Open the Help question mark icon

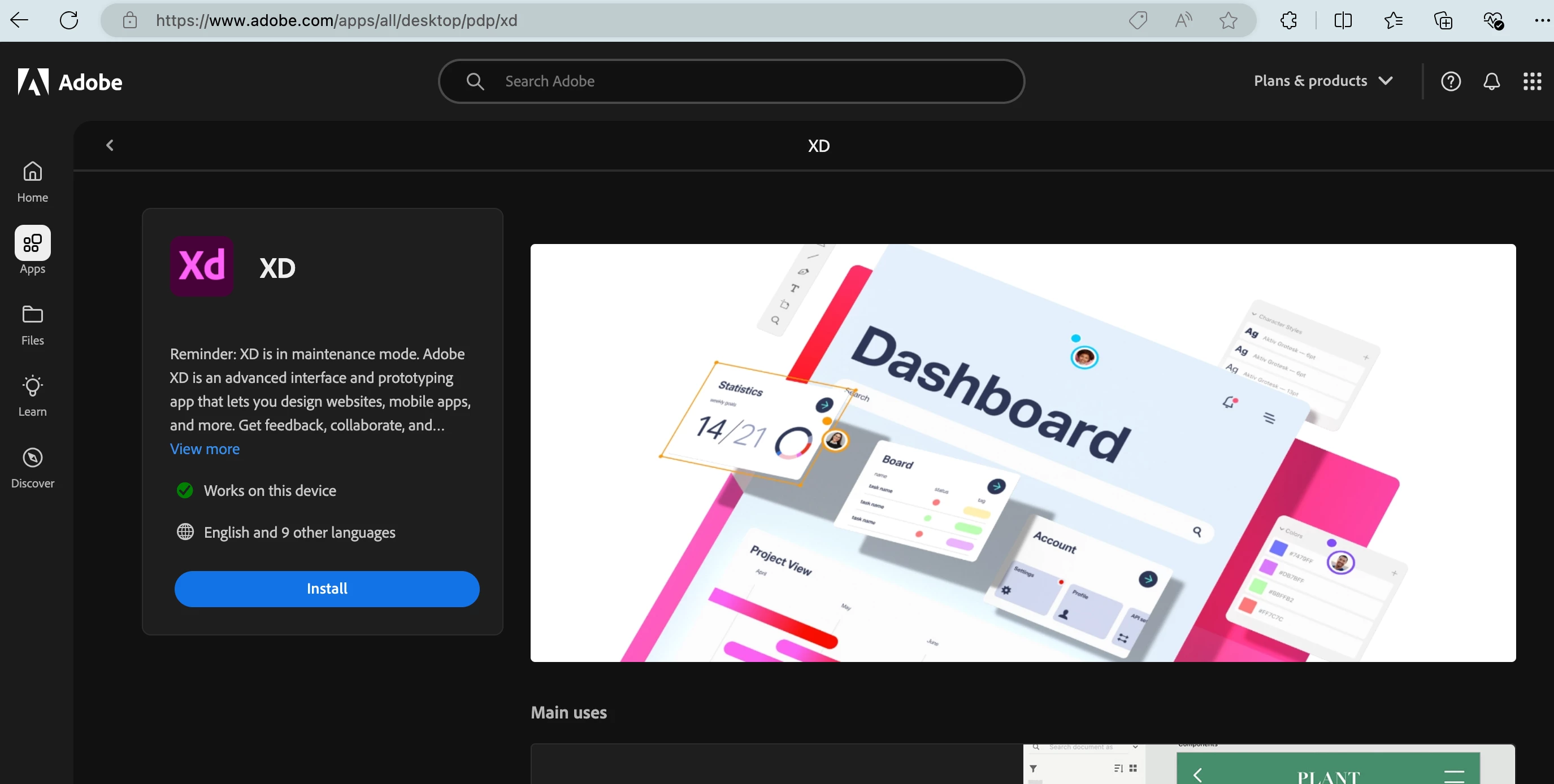coord(1450,81)
